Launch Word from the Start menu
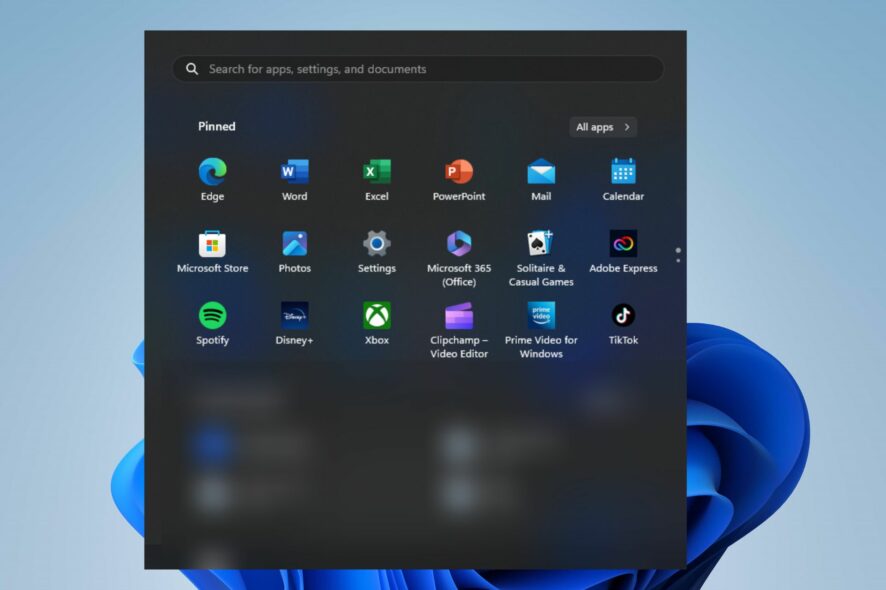886x590 pixels. click(294, 180)
